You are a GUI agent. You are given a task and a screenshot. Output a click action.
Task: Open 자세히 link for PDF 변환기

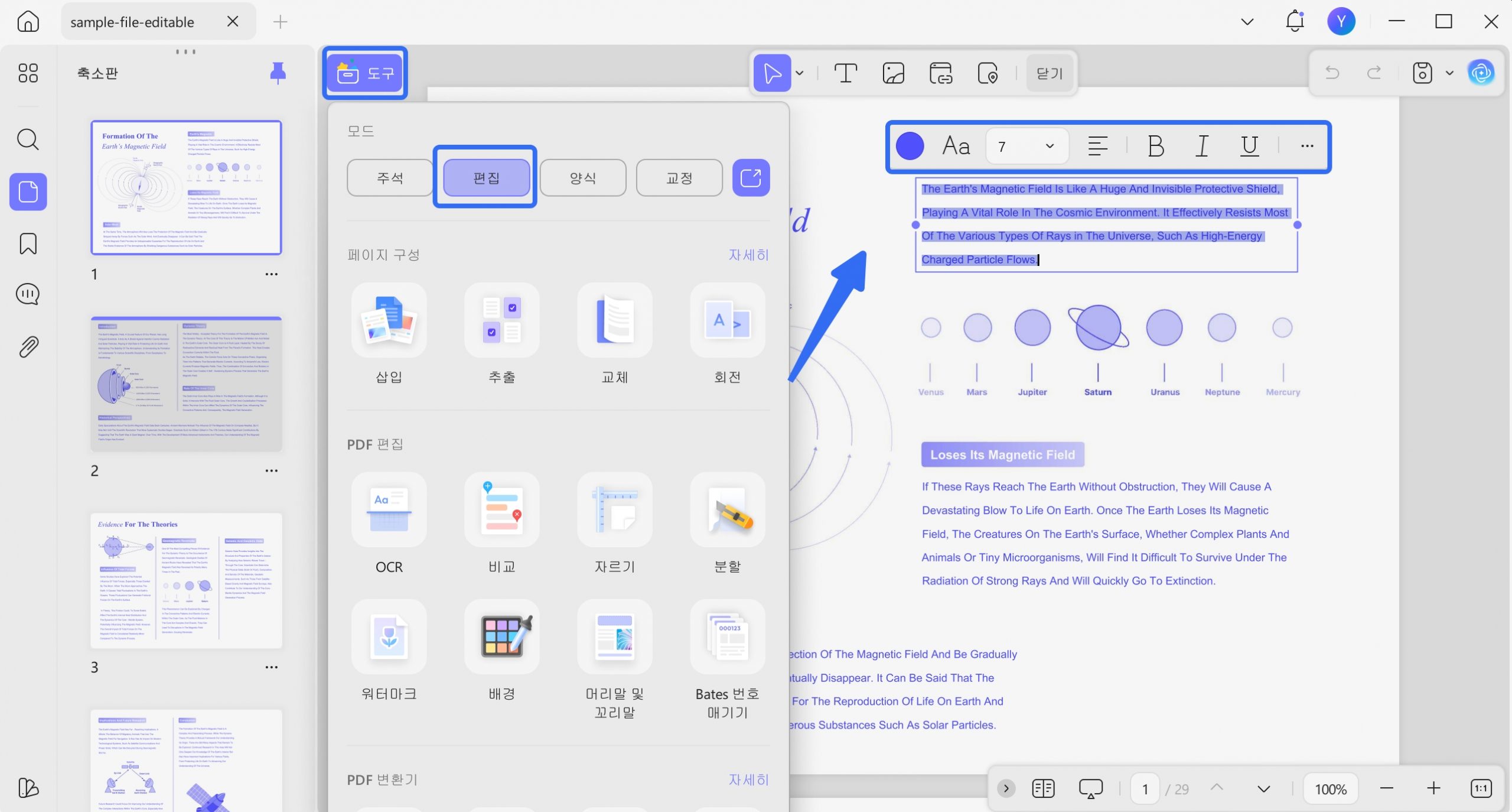coord(749,779)
